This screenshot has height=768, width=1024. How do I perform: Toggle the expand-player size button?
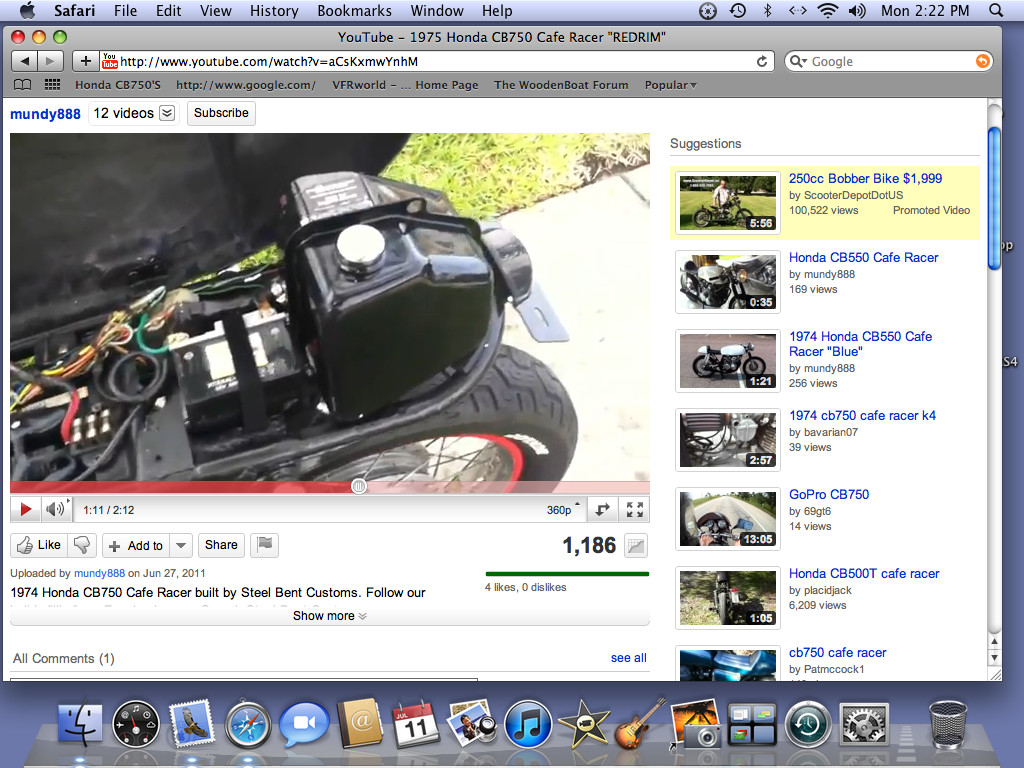602,509
